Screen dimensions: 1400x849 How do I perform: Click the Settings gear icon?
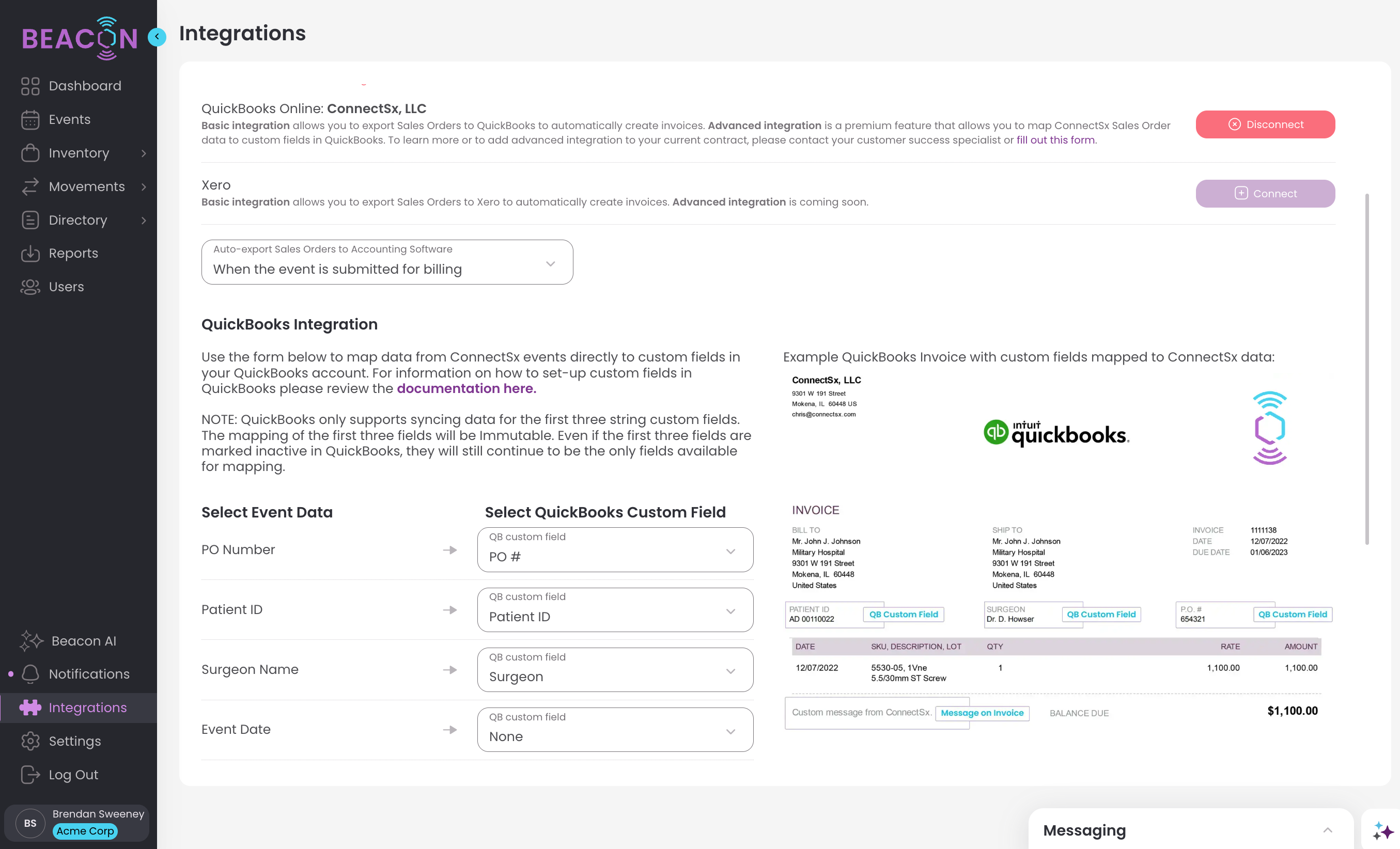coord(30,741)
